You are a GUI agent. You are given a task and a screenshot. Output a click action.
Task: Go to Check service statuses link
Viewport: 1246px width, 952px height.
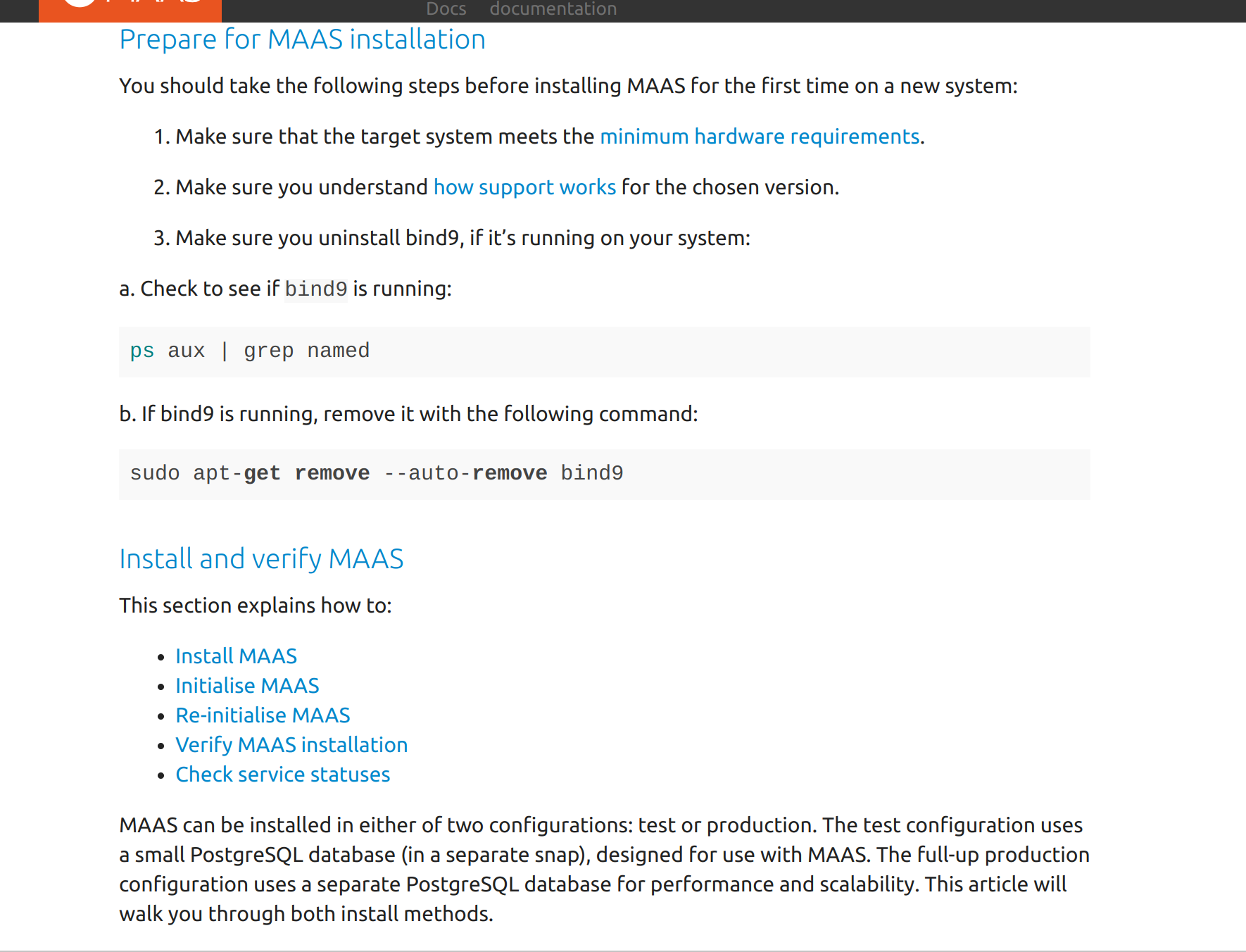pyautogui.click(x=282, y=775)
